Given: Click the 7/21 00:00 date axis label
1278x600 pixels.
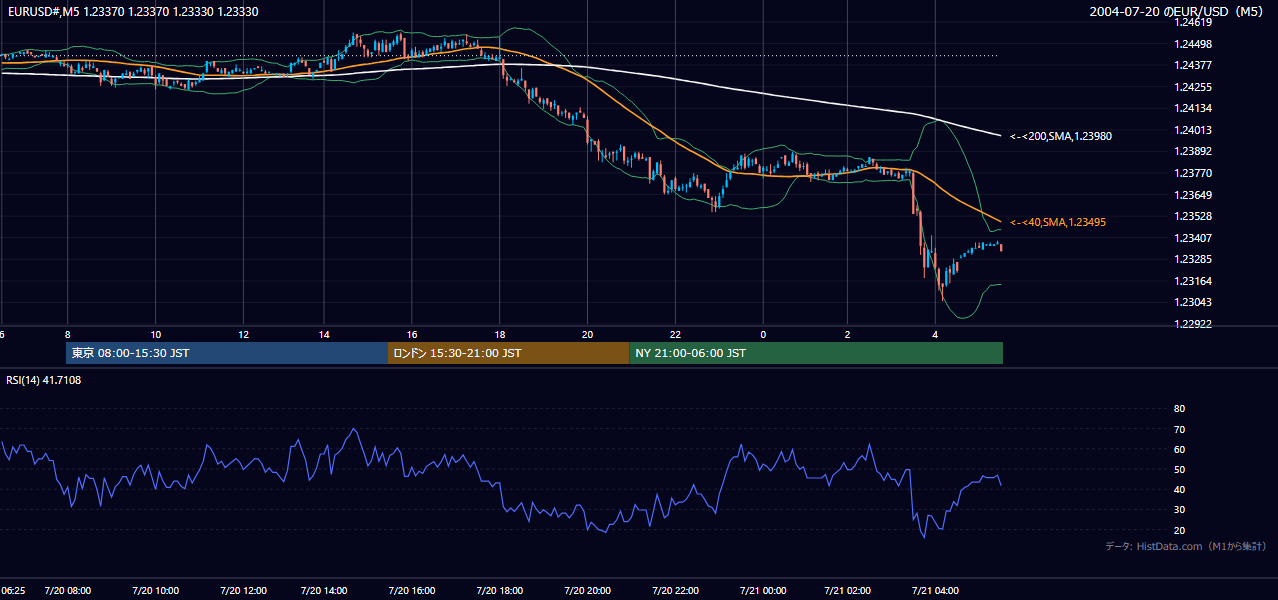Looking at the screenshot, I should 763,591.
